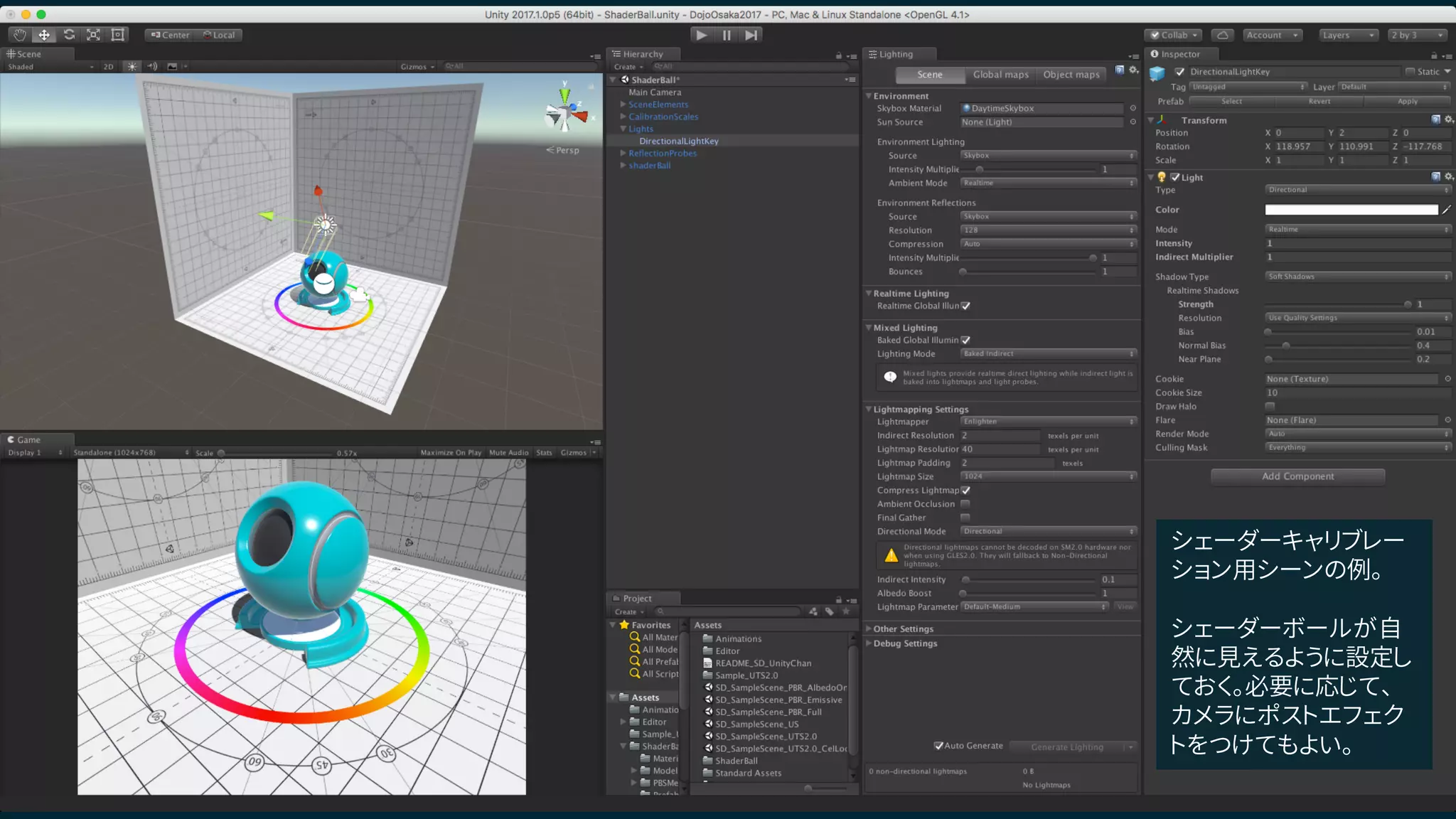
Task: Select the Rect Transform tool
Action: click(118, 35)
